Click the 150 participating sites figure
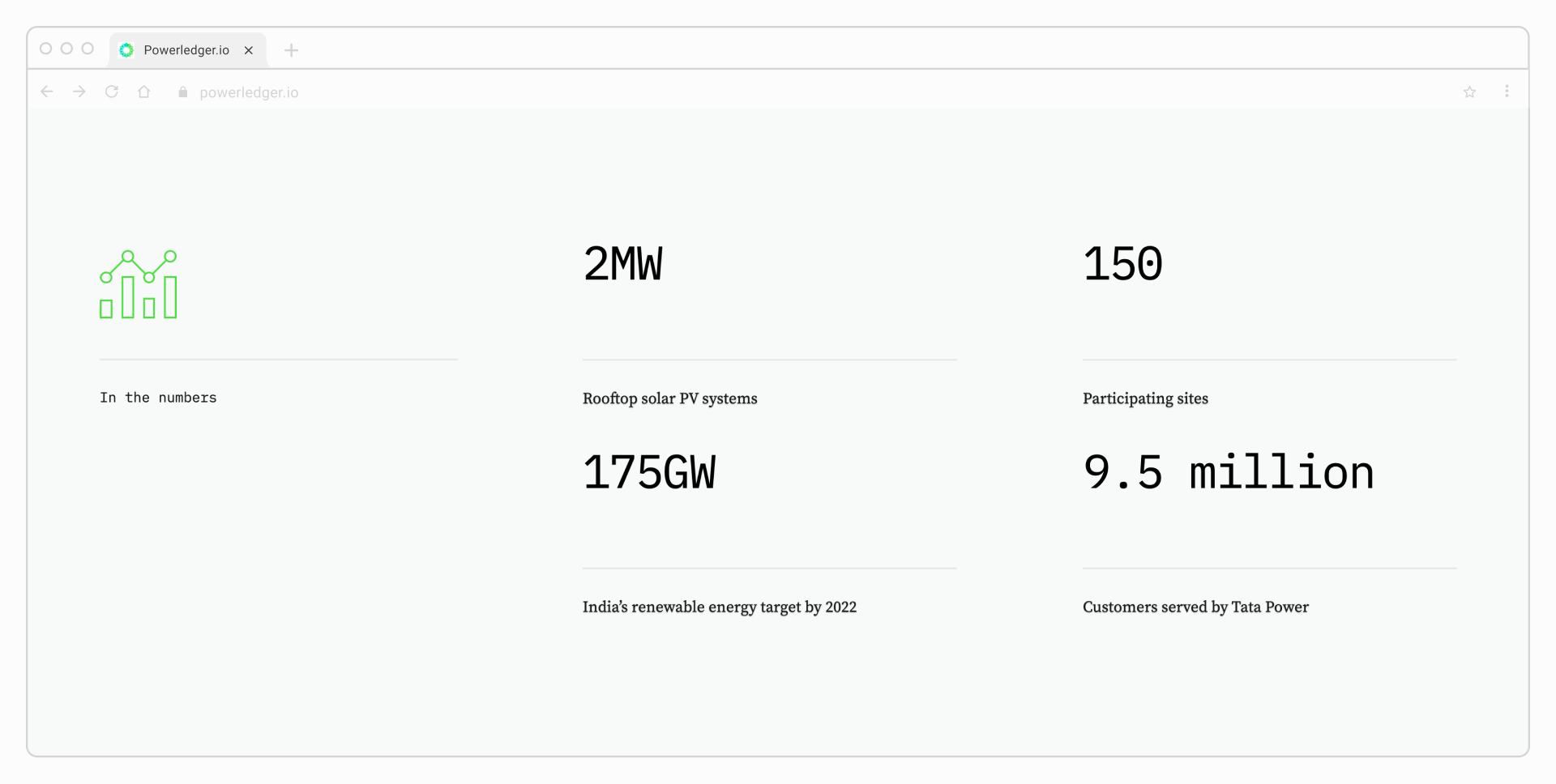Image resolution: width=1556 pixels, height=784 pixels. (x=1122, y=262)
